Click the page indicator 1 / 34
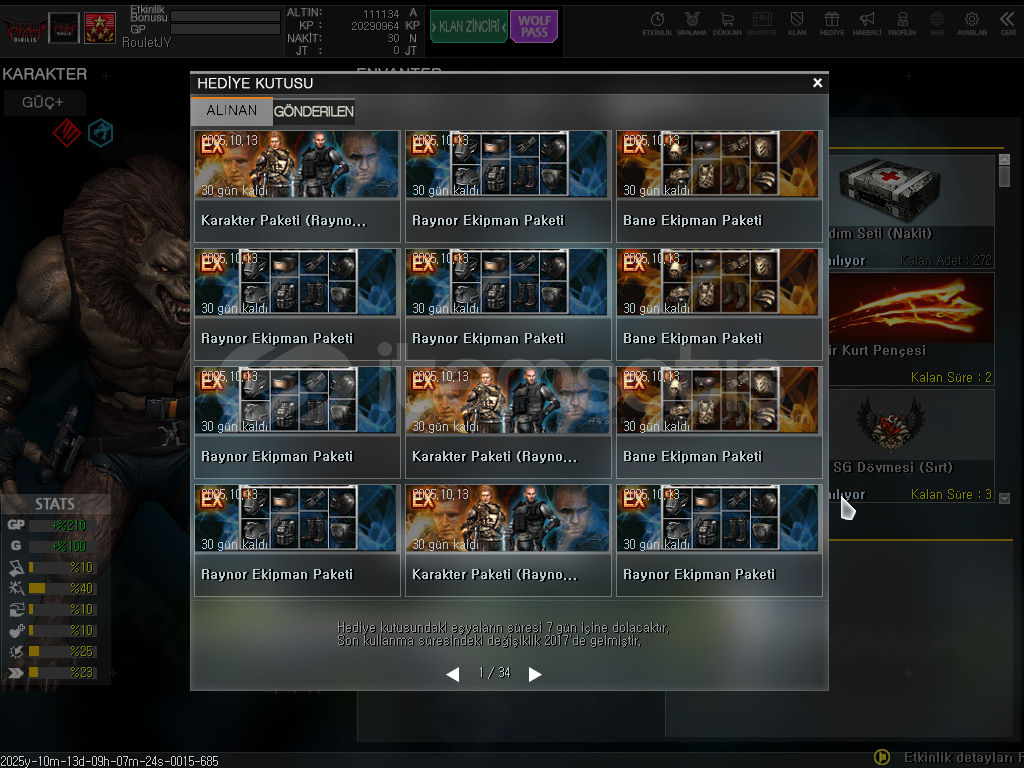This screenshot has height=768, width=1024. tap(494, 673)
